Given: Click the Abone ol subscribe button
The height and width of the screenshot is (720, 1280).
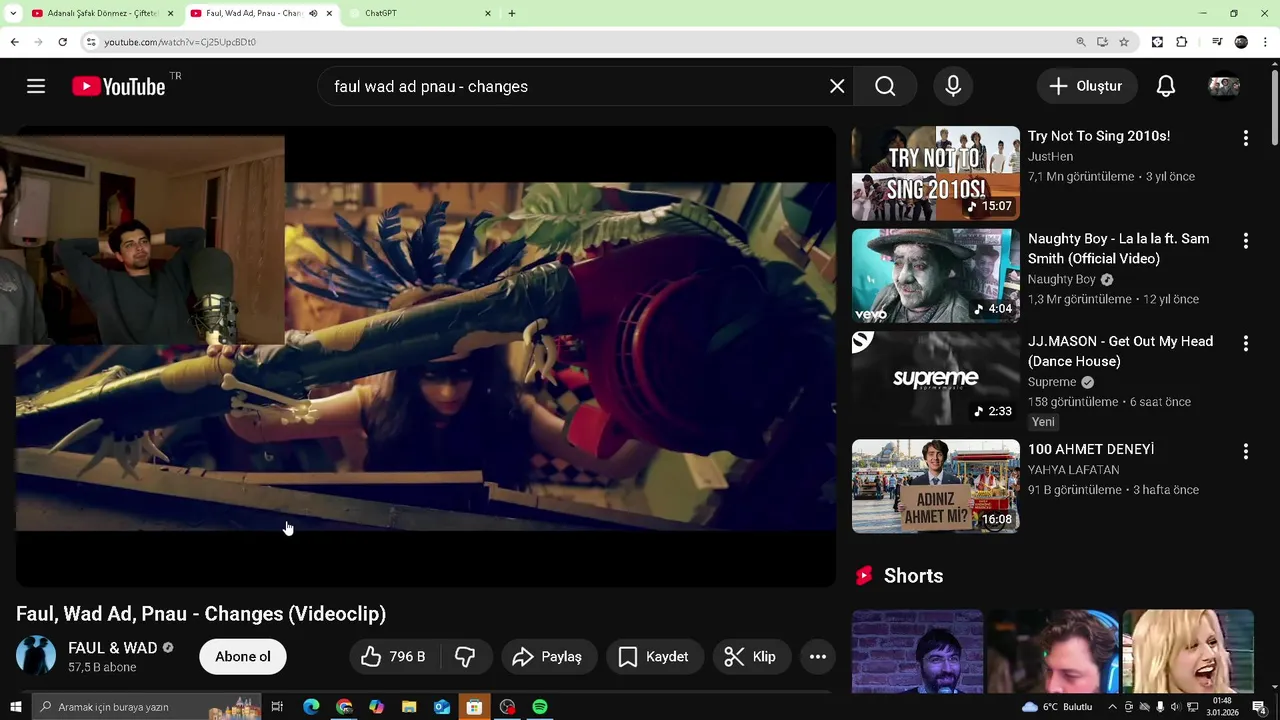Looking at the screenshot, I should (243, 657).
